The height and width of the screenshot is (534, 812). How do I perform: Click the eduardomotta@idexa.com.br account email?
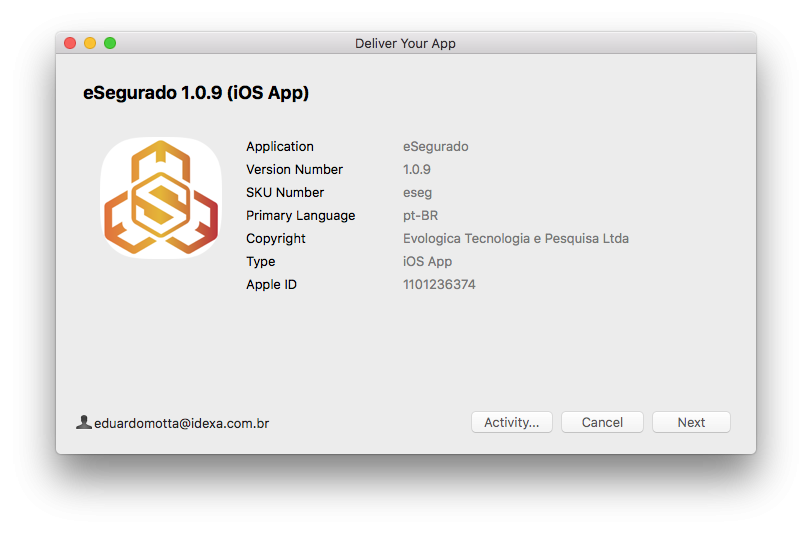tap(181, 423)
